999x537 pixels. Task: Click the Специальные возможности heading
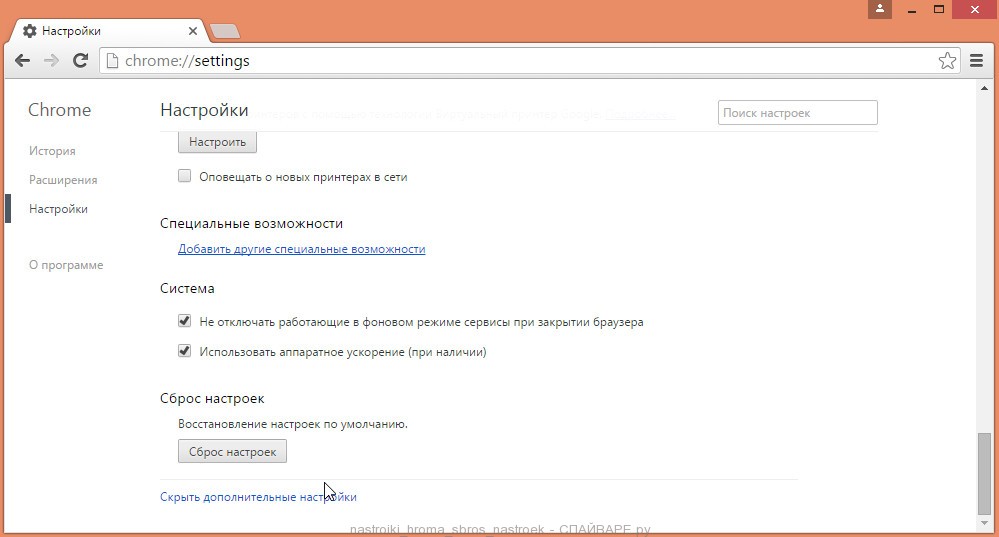tap(252, 224)
